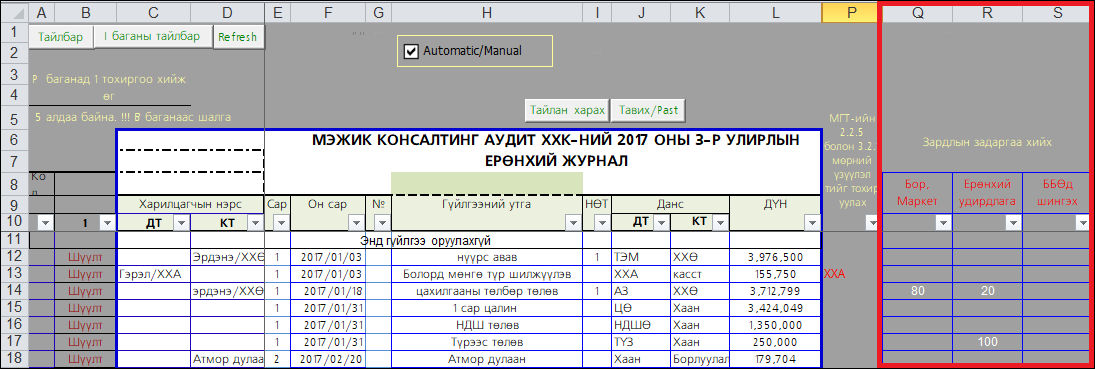Viewport: 1095px width, 369px height.
Task: Click cell with amount 155,750
Action: coord(776,275)
